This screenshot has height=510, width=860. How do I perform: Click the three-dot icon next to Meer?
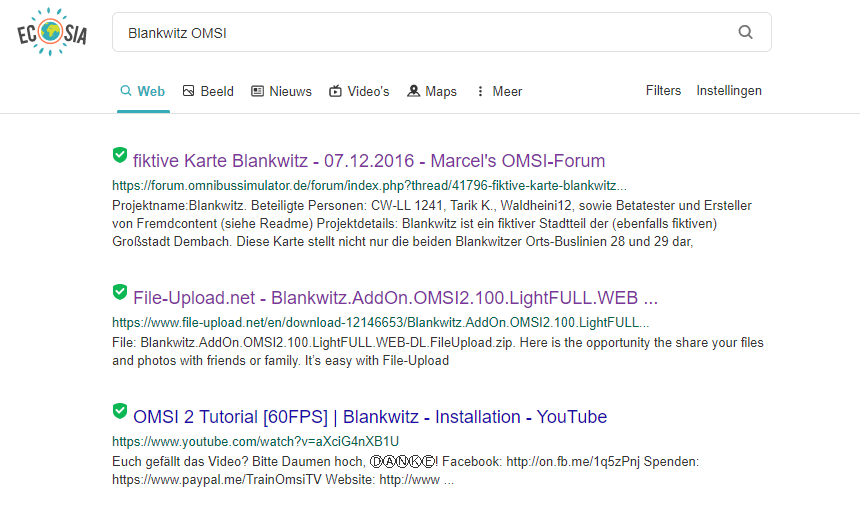tap(480, 91)
